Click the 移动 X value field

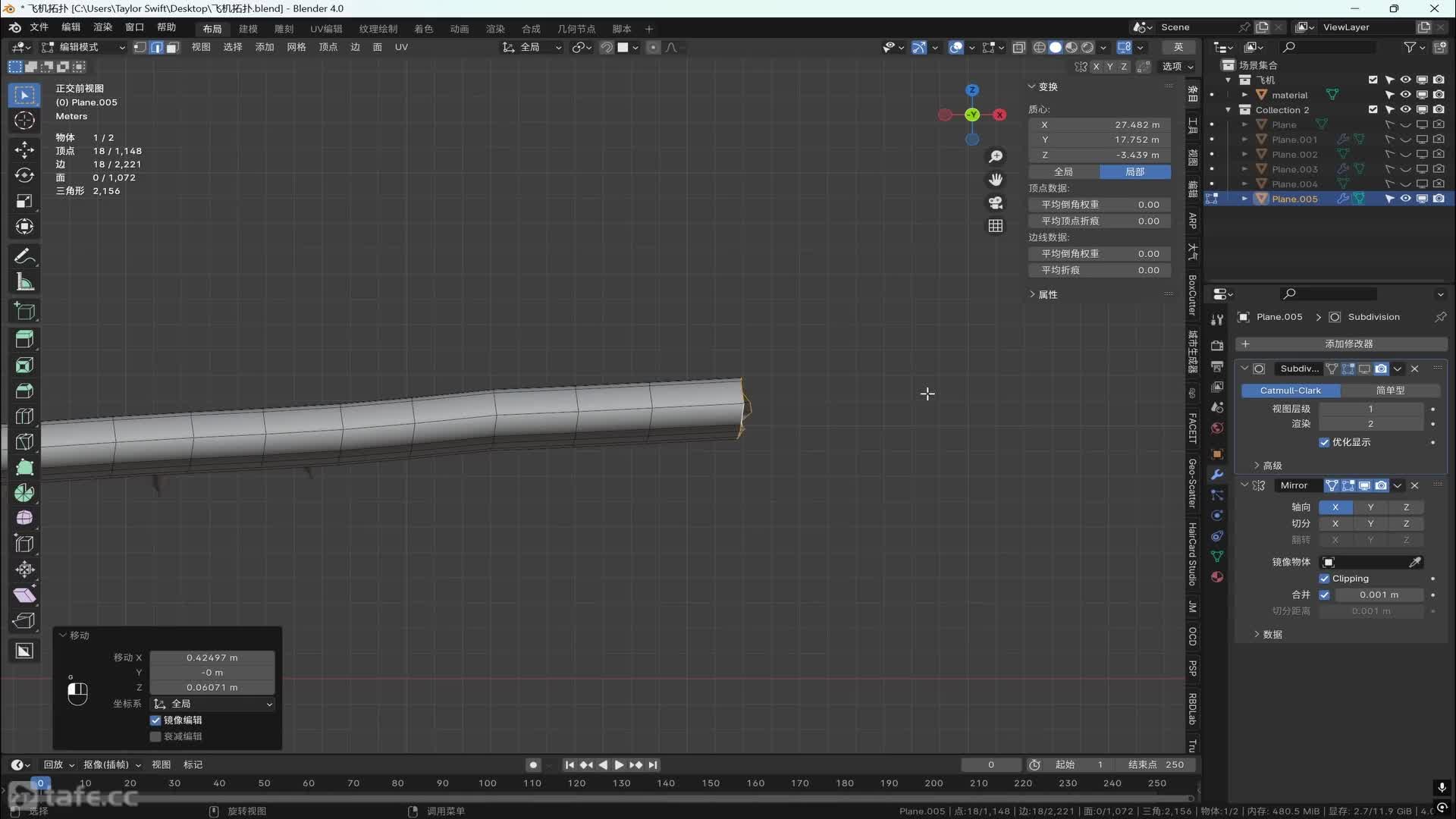point(212,657)
